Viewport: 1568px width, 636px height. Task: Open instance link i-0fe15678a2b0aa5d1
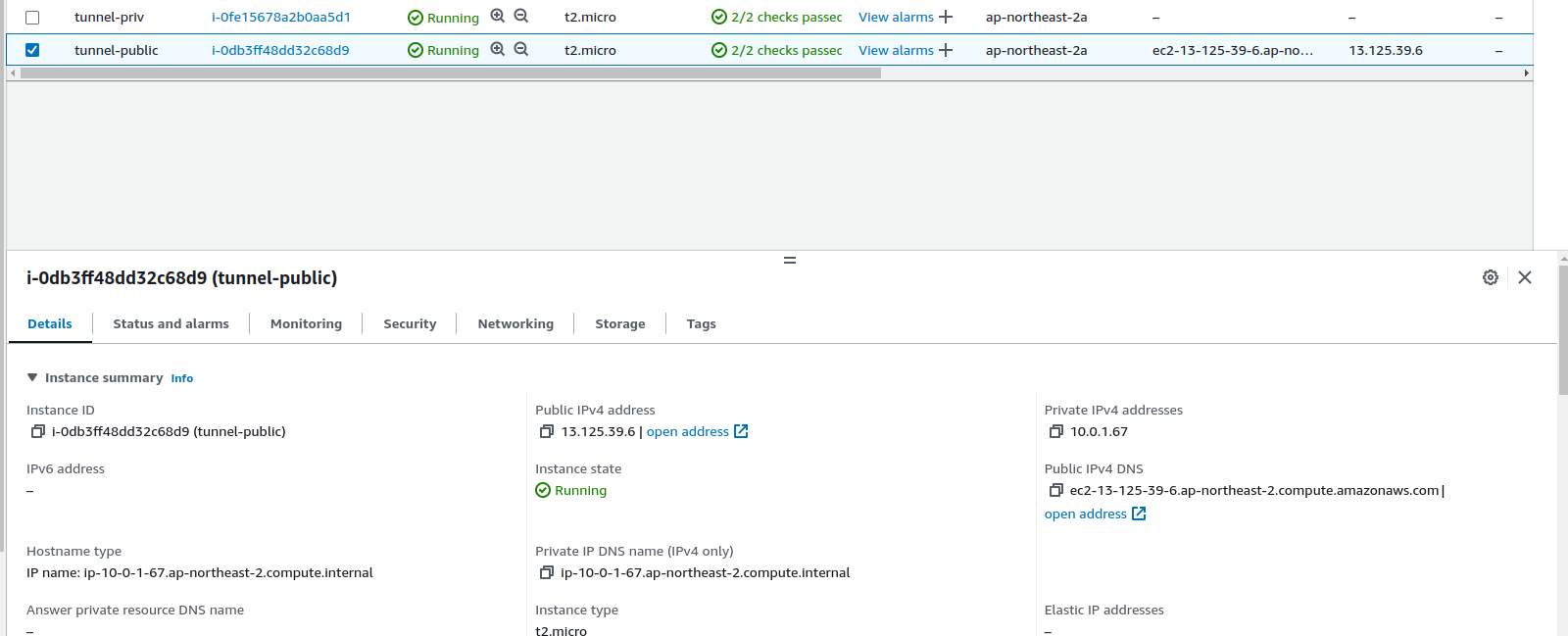tap(280, 18)
